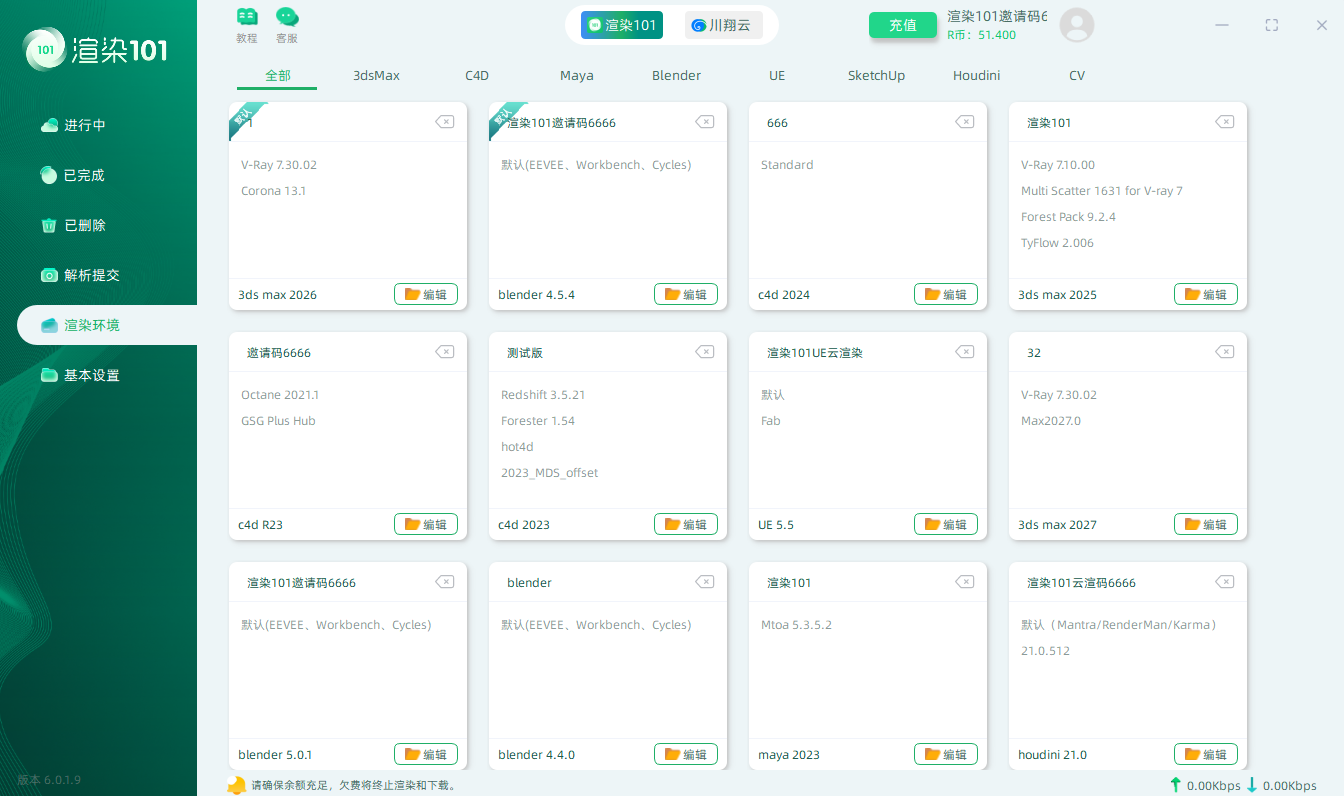This screenshot has width=1344, height=796.
Task: Open the 已删除 deleted tasks page
Action: click(107, 225)
